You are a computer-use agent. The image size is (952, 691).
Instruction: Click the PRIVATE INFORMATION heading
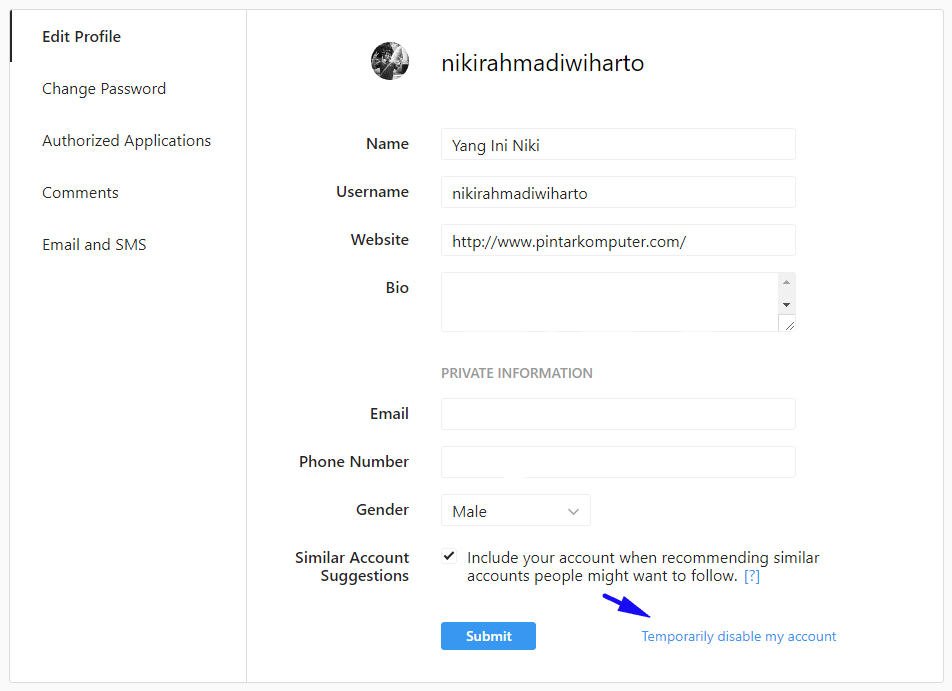click(x=517, y=373)
